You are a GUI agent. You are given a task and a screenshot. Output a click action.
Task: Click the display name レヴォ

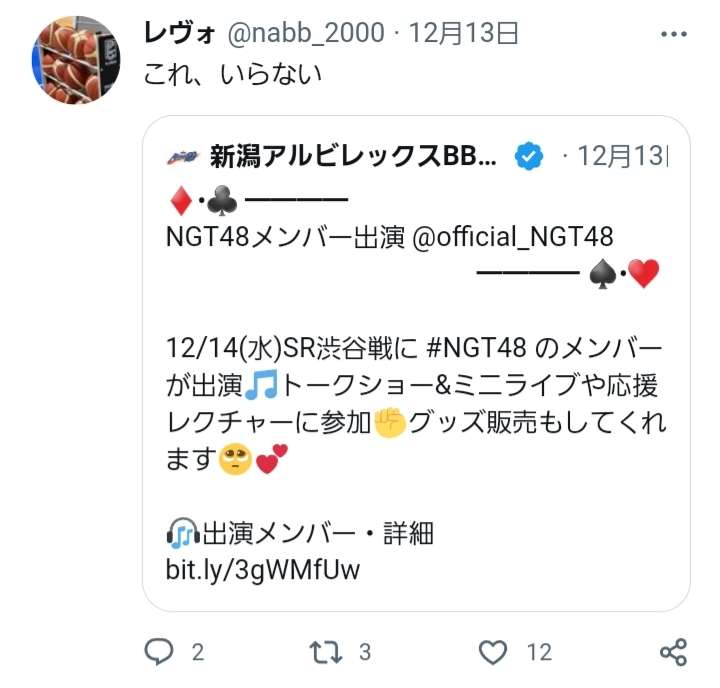(180, 33)
